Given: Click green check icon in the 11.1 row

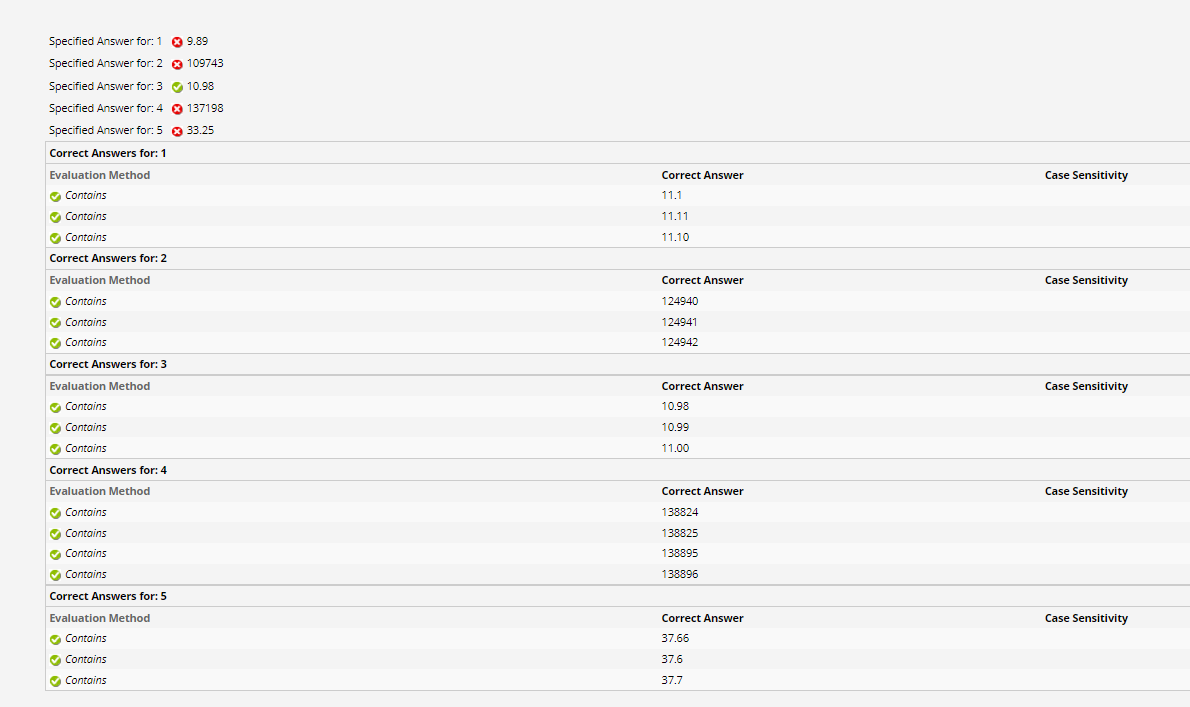Looking at the screenshot, I should [55, 196].
